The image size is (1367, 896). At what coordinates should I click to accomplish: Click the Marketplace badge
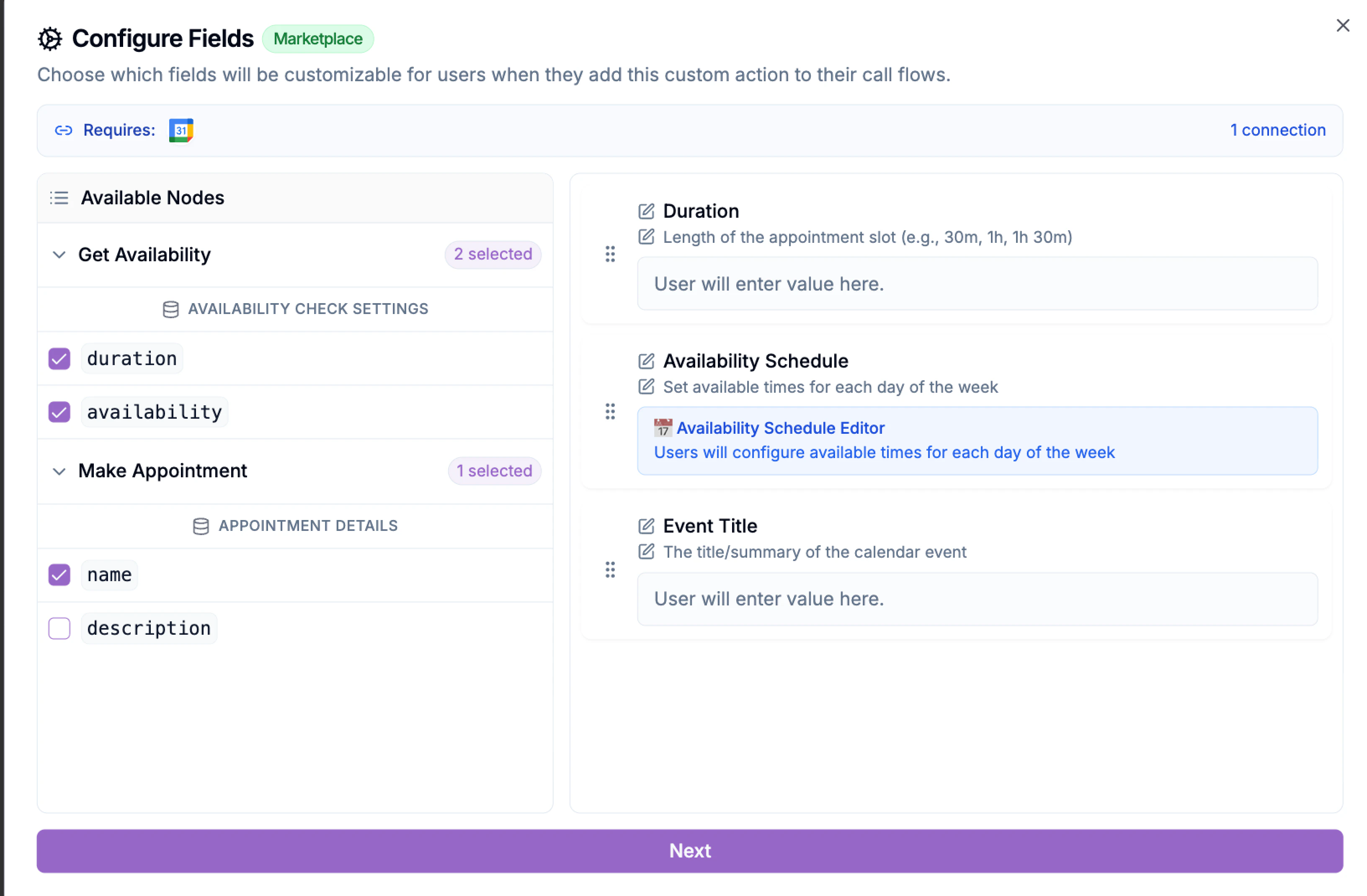[x=318, y=39]
